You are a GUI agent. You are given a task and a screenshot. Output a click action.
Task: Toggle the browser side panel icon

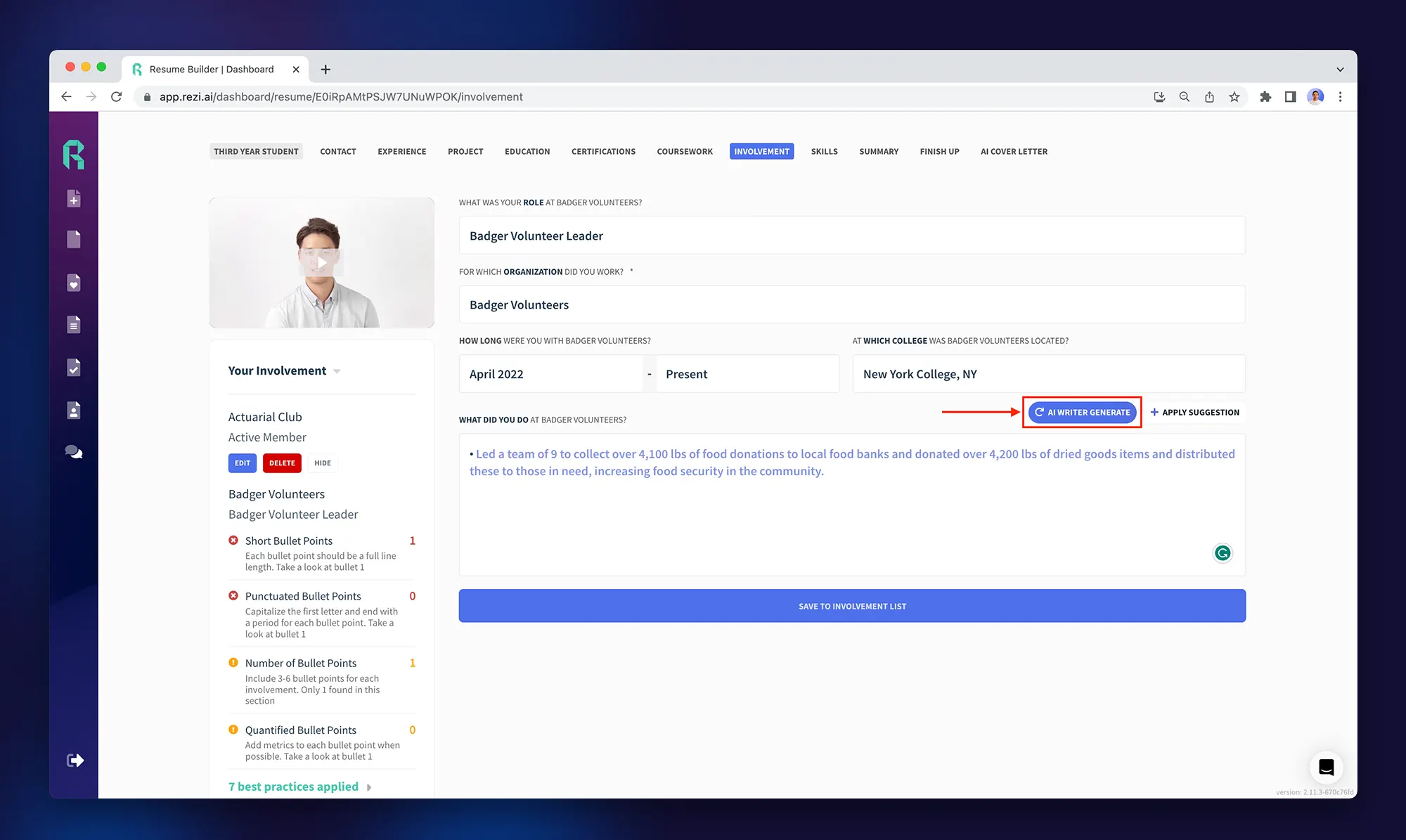(x=1290, y=97)
